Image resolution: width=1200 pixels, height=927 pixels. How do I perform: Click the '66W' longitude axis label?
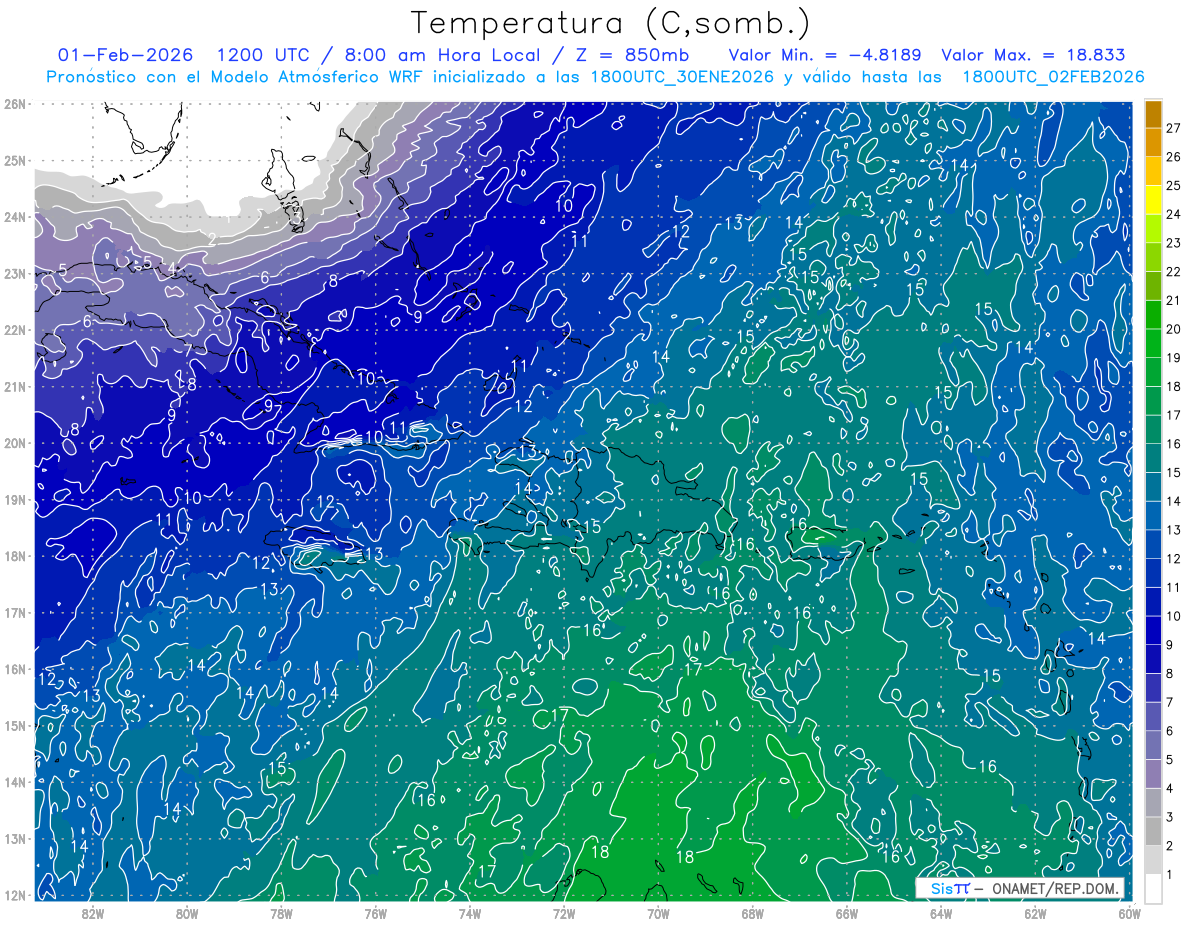coord(846,913)
